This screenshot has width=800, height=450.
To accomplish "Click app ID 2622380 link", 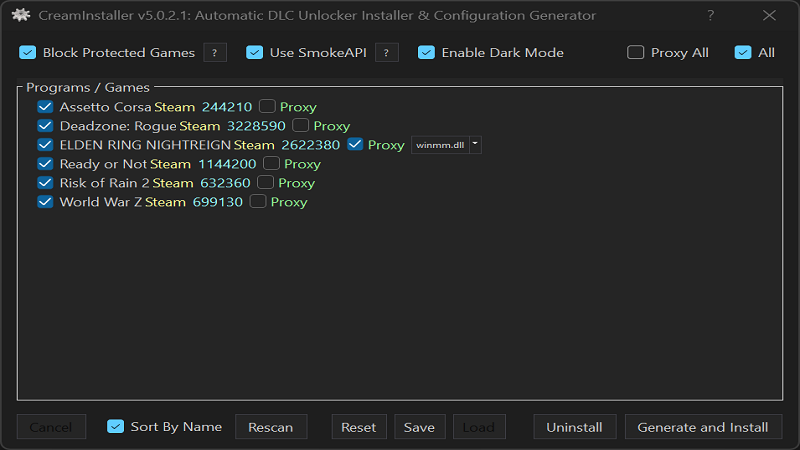I will pyautogui.click(x=311, y=145).
